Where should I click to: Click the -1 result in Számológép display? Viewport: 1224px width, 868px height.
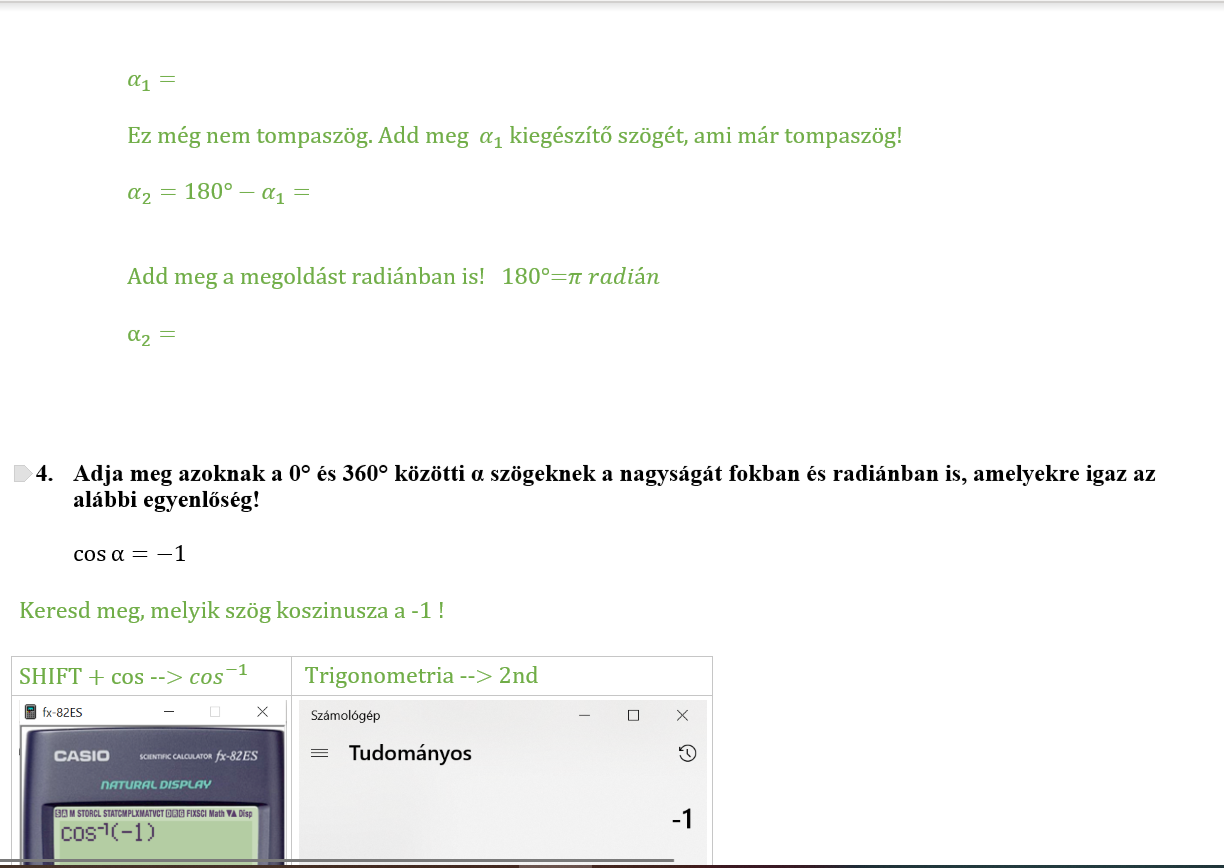coord(681,820)
